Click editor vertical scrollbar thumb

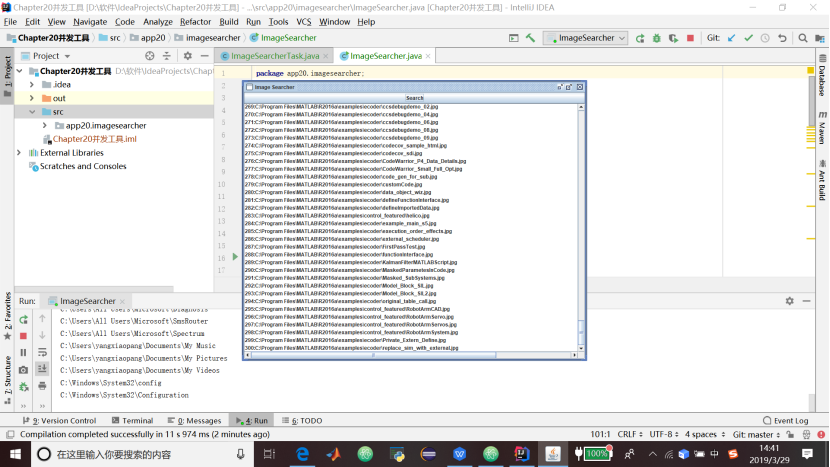[811, 99]
